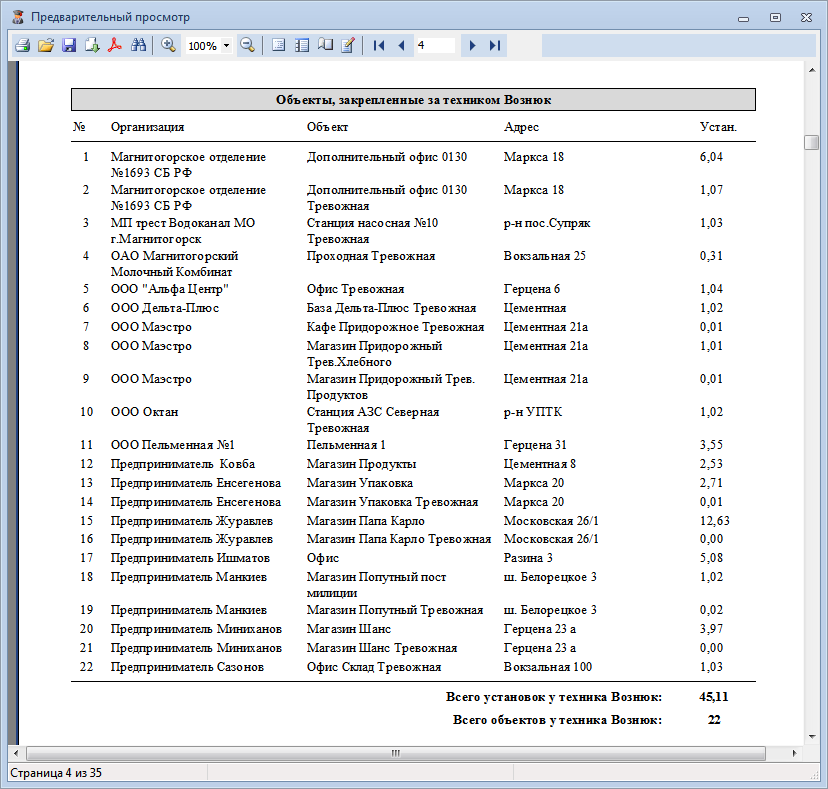This screenshot has height=789, width=828.
Task: Click "ООО Пельменная №1" organization cell
Action: point(173,445)
